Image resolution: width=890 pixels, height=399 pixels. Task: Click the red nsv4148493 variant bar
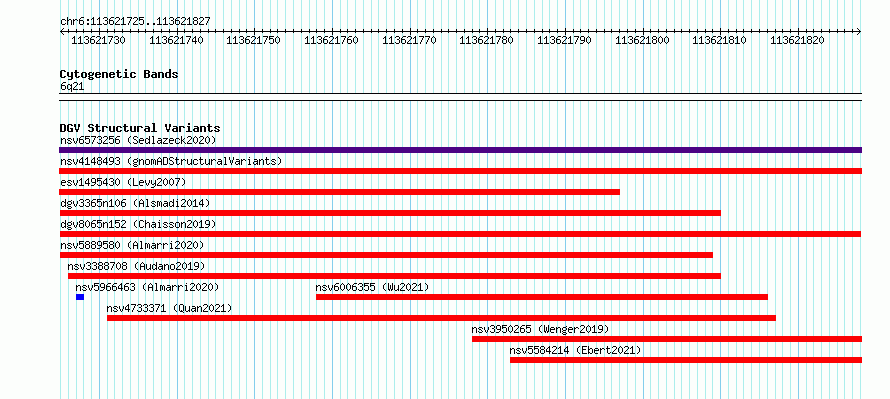click(460, 171)
